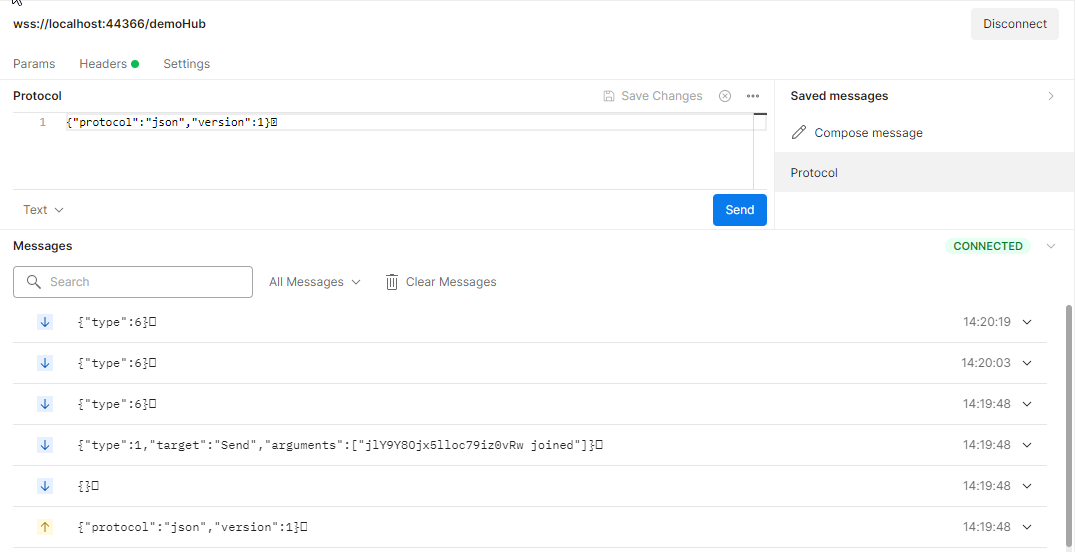Click the Save Changes floppy icon
The width and height of the screenshot is (1076, 552).
609,96
